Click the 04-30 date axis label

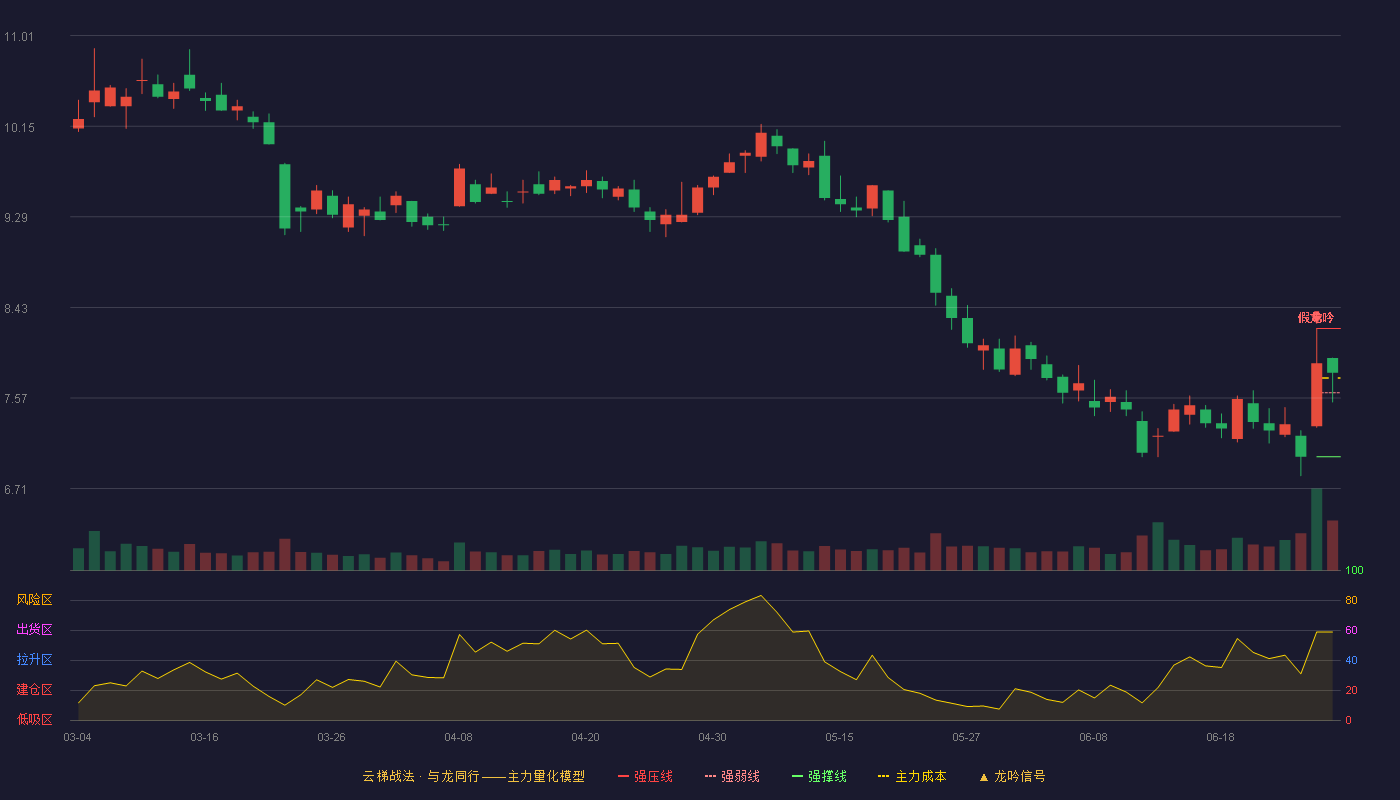tap(712, 737)
